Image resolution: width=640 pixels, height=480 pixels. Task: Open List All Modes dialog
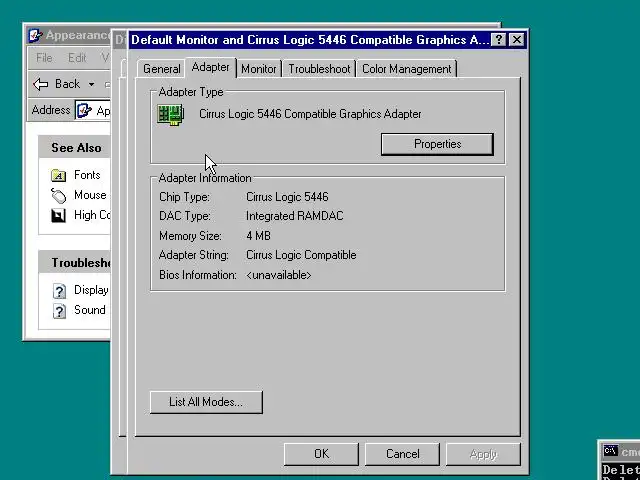(x=206, y=402)
